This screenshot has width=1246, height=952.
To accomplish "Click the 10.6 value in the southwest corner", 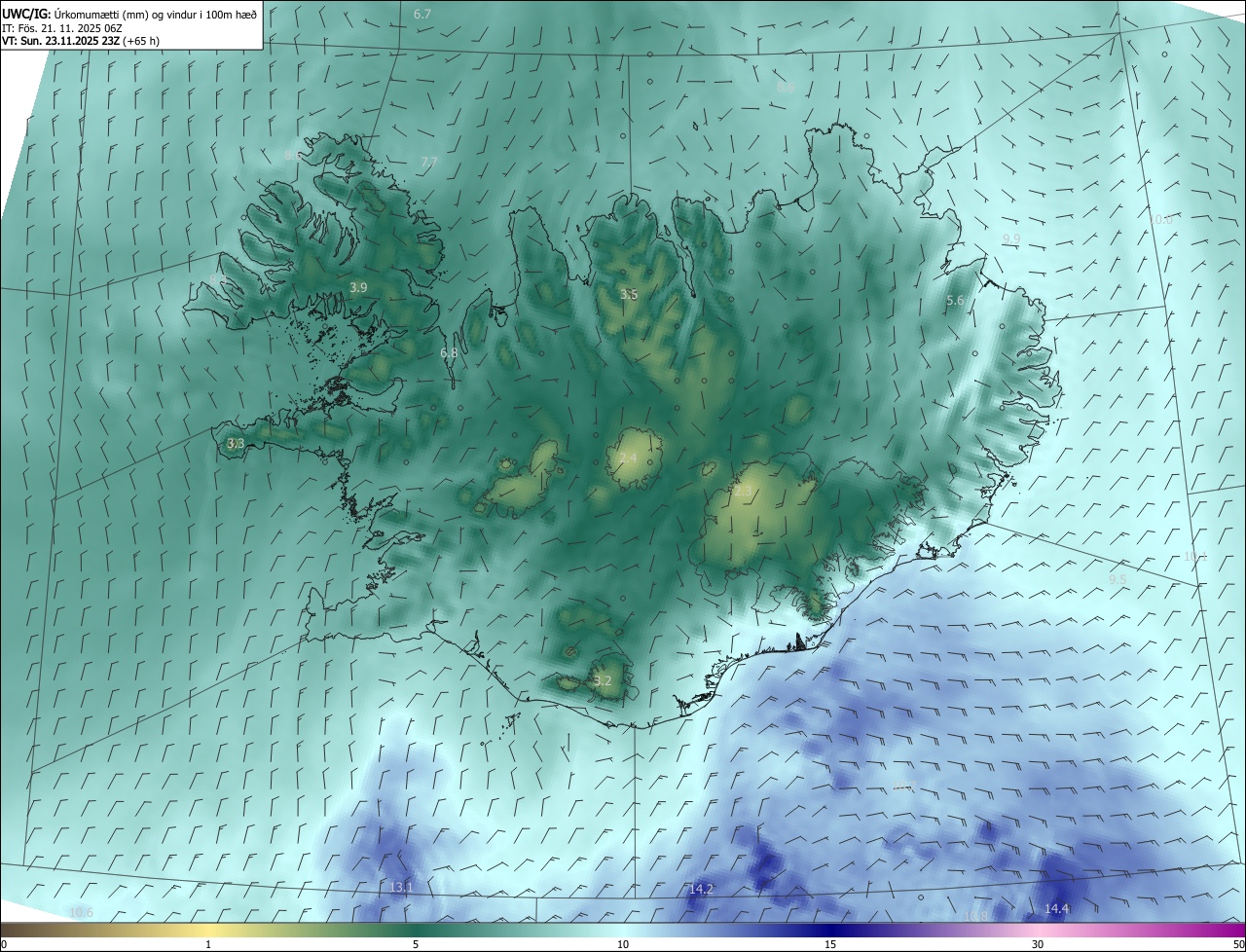I will pyautogui.click(x=81, y=913).
